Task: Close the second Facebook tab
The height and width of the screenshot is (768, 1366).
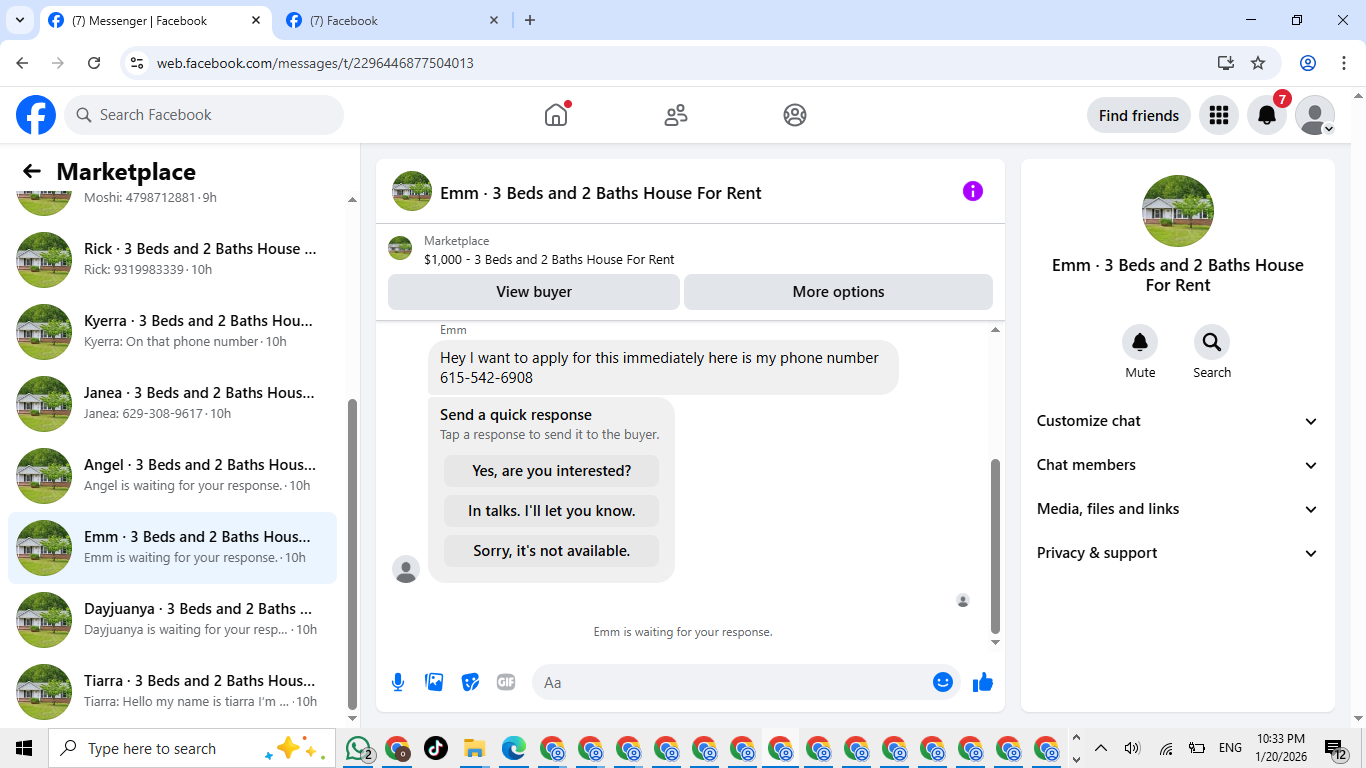Action: [494, 20]
